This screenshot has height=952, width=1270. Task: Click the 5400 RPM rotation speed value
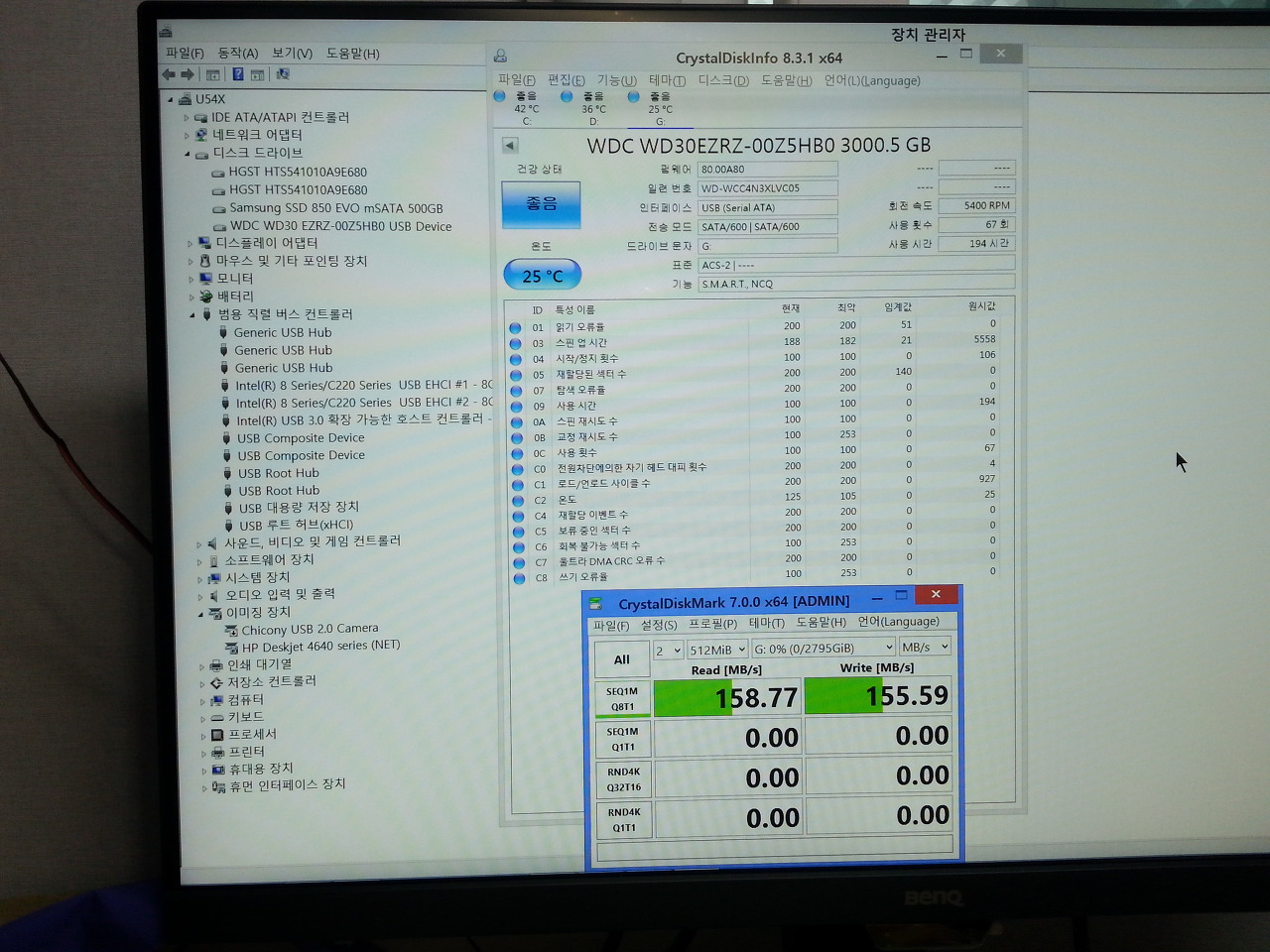click(x=976, y=206)
